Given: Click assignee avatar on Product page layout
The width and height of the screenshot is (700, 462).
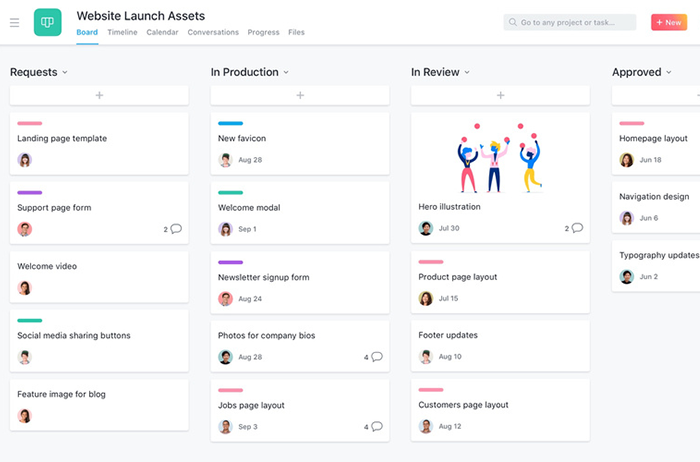Looking at the screenshot, I should pyautogui.click(x=426, y=298).
